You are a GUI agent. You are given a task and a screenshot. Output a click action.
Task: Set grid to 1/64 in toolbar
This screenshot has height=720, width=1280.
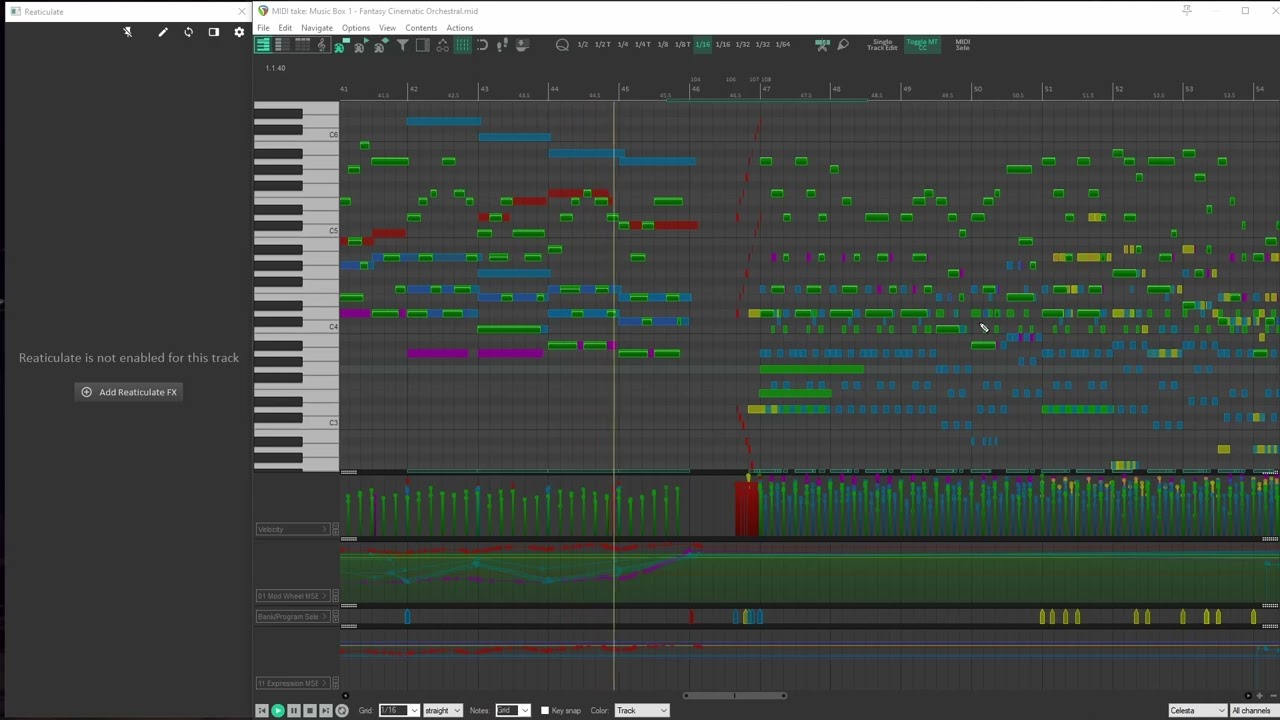pos(782,44)
